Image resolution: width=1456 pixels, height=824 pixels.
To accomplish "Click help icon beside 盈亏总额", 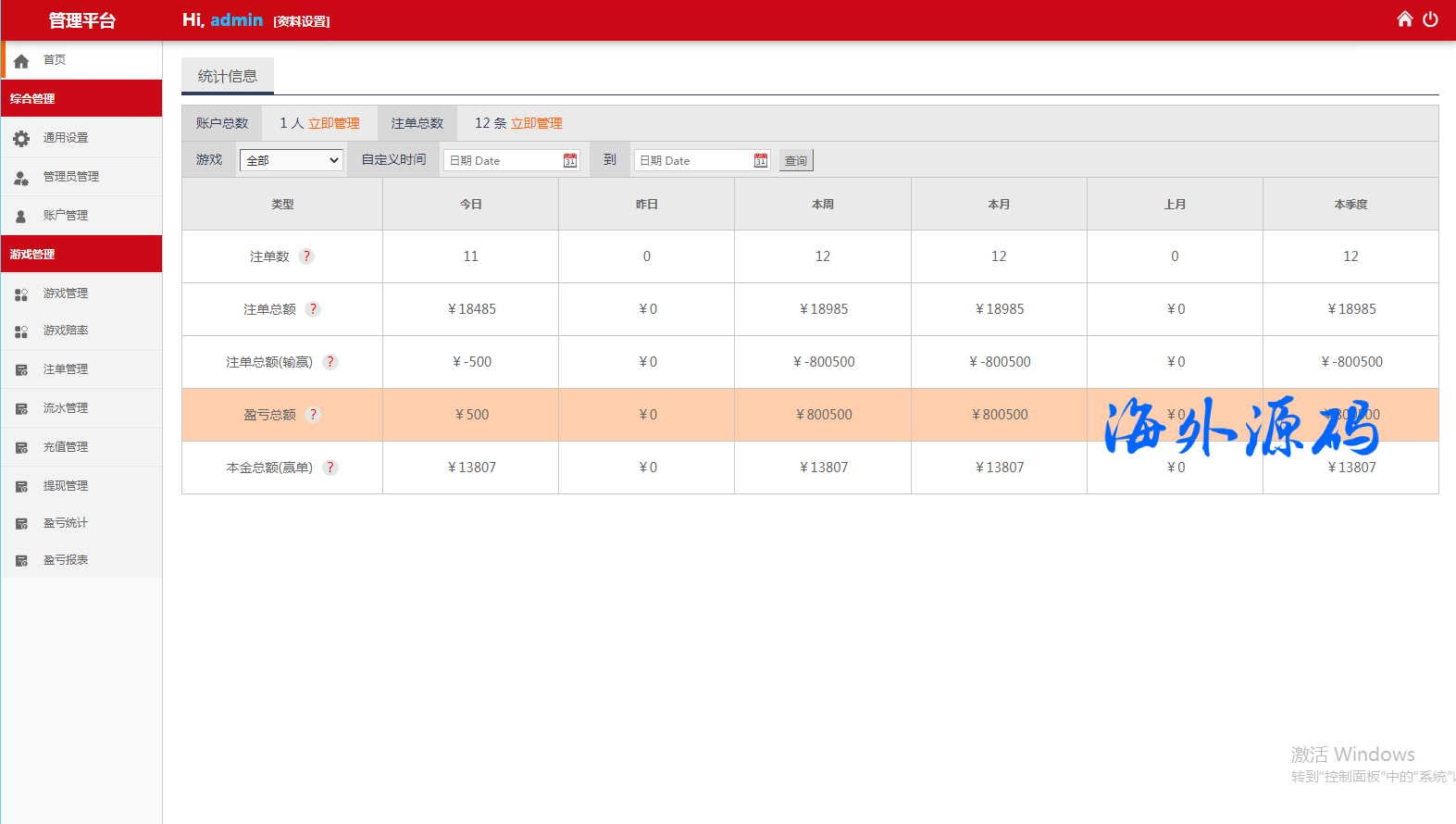I will tap(313, 415).
